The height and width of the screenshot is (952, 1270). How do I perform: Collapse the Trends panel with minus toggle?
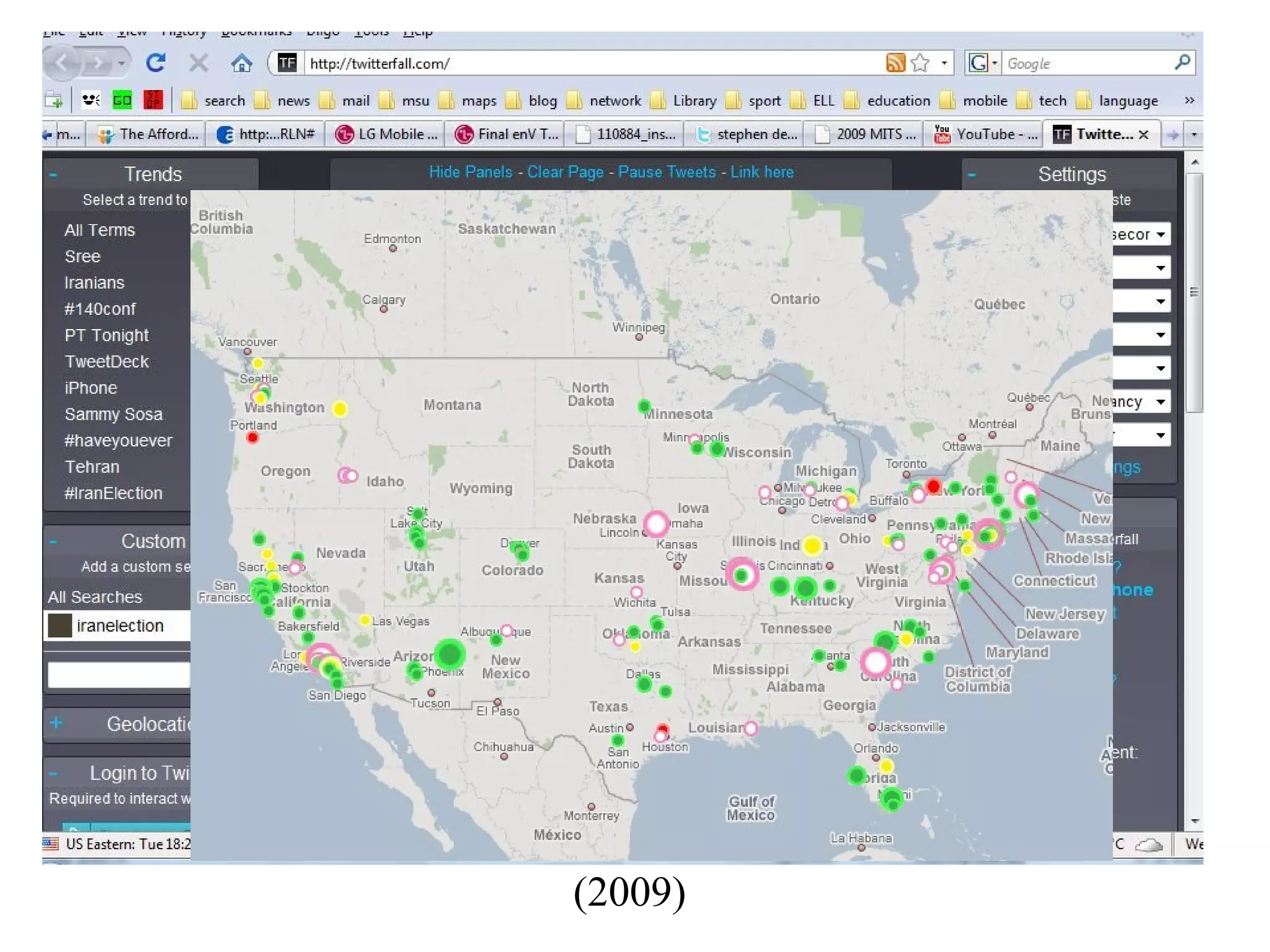point(53,175)
